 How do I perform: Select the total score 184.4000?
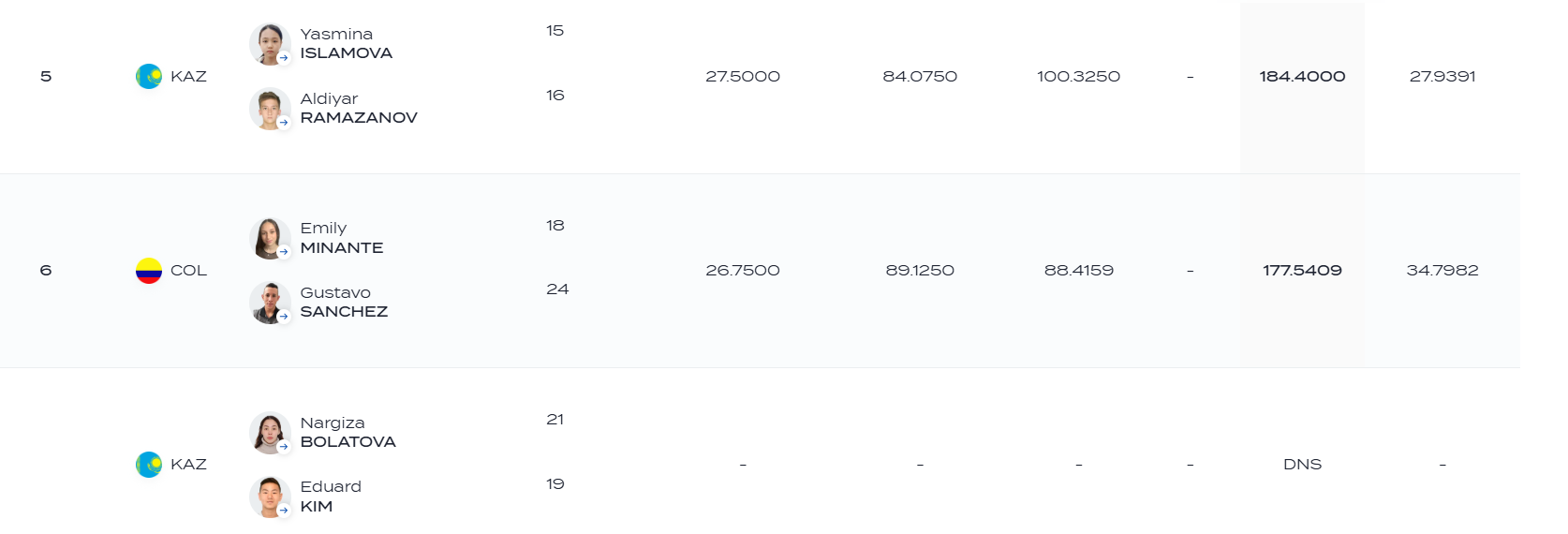point(1302,77)
